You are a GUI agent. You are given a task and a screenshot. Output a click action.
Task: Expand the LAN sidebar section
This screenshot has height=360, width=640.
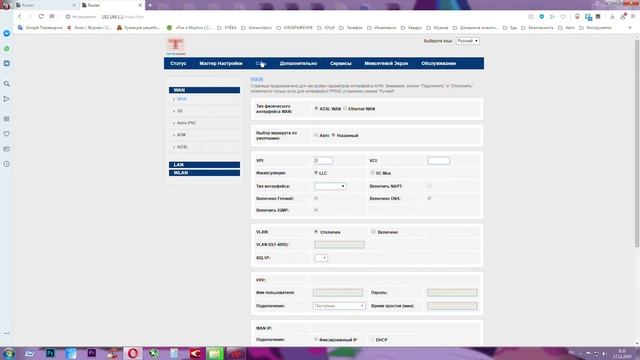point(204,165)
